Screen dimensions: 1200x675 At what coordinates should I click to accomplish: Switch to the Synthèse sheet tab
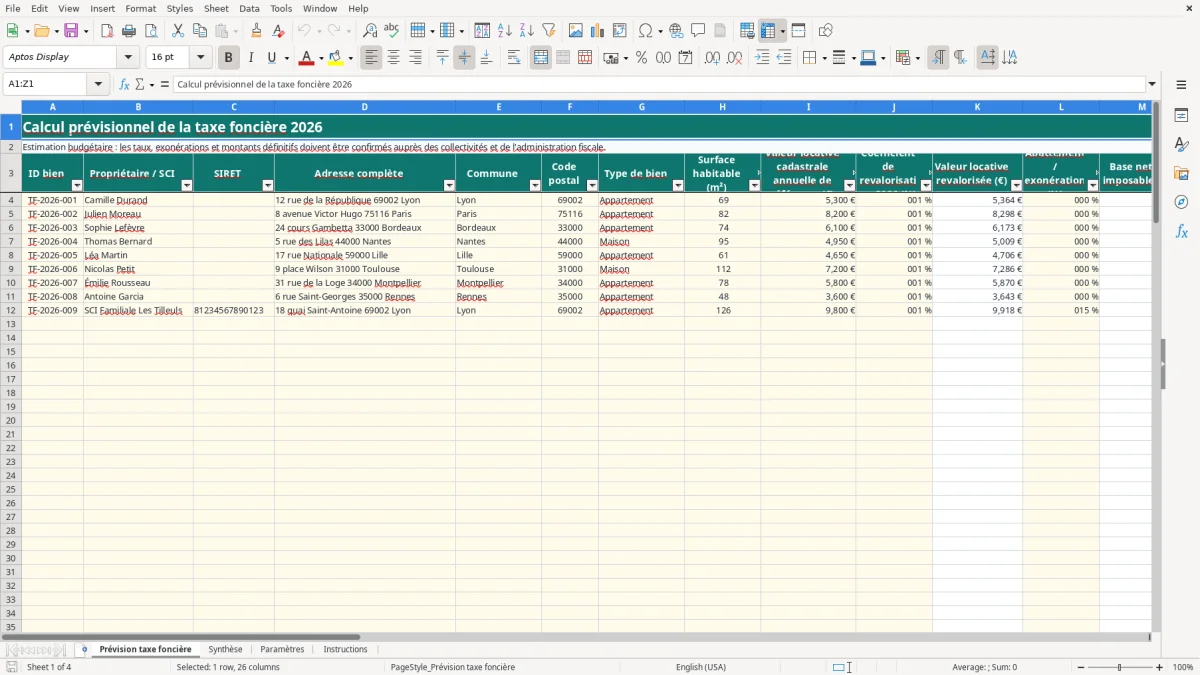coord(225,650)
